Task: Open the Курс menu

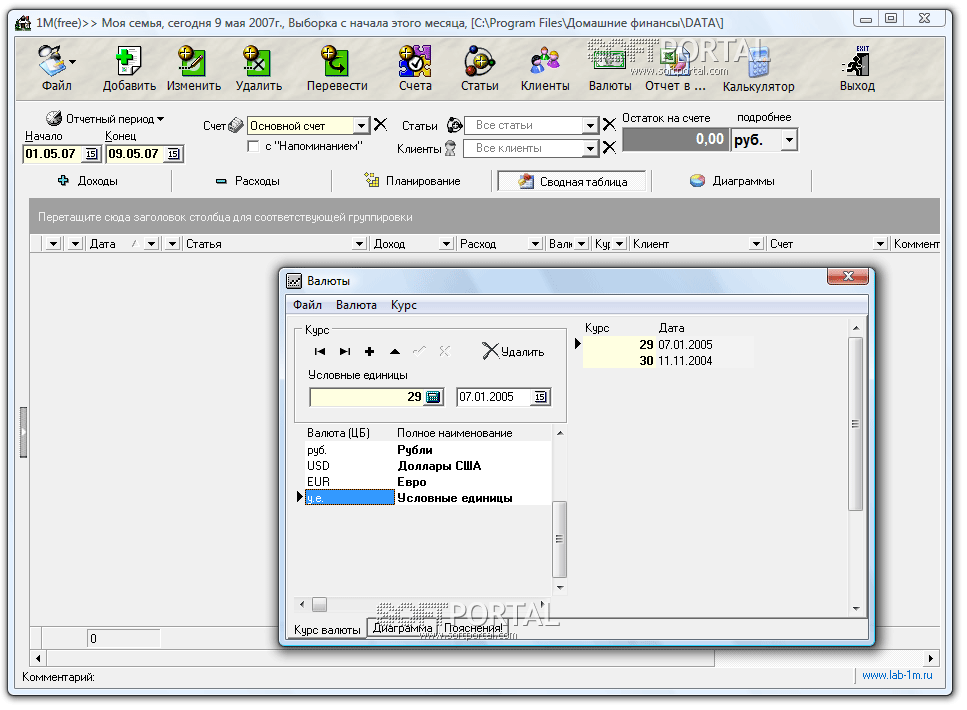Action: [403, 305]
